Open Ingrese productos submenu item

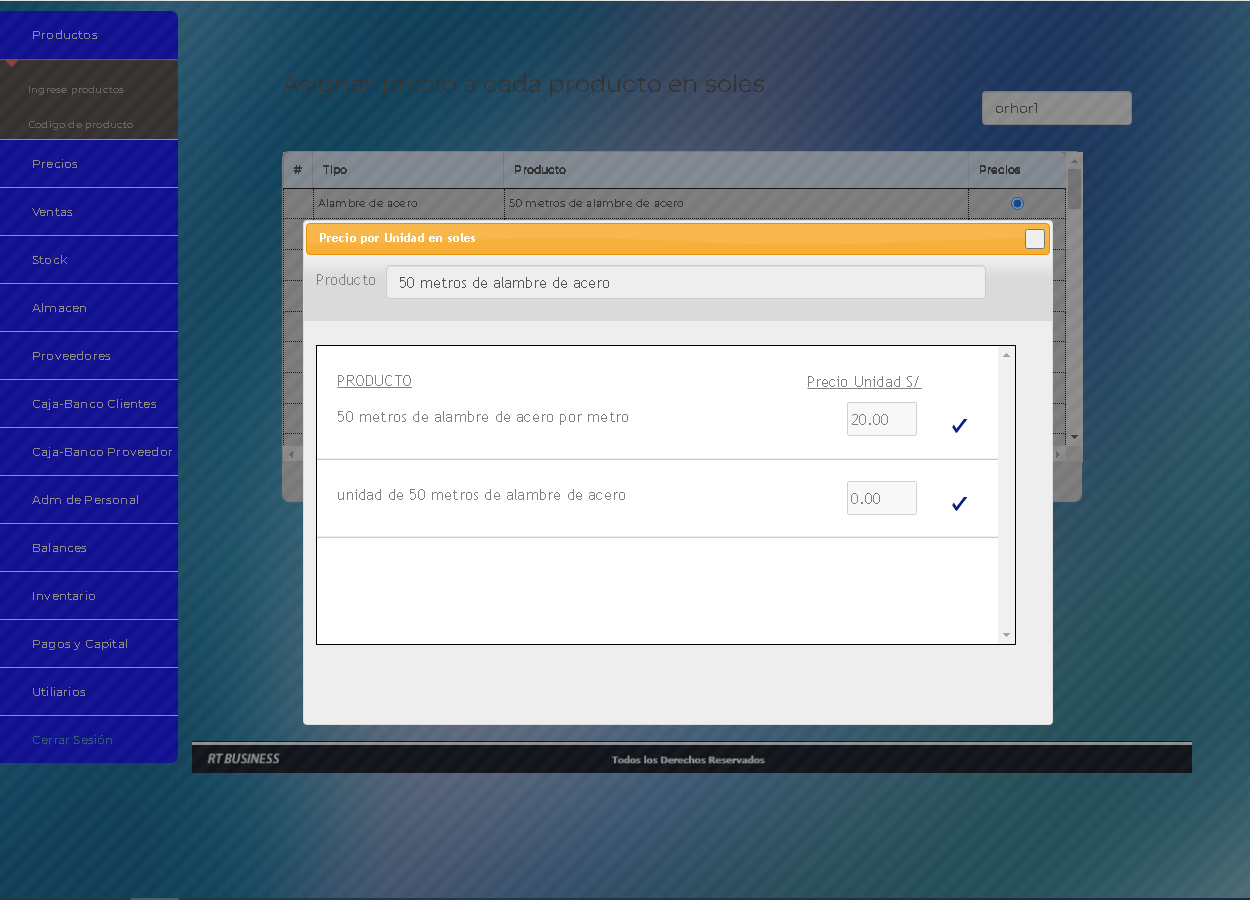[76, 90]
